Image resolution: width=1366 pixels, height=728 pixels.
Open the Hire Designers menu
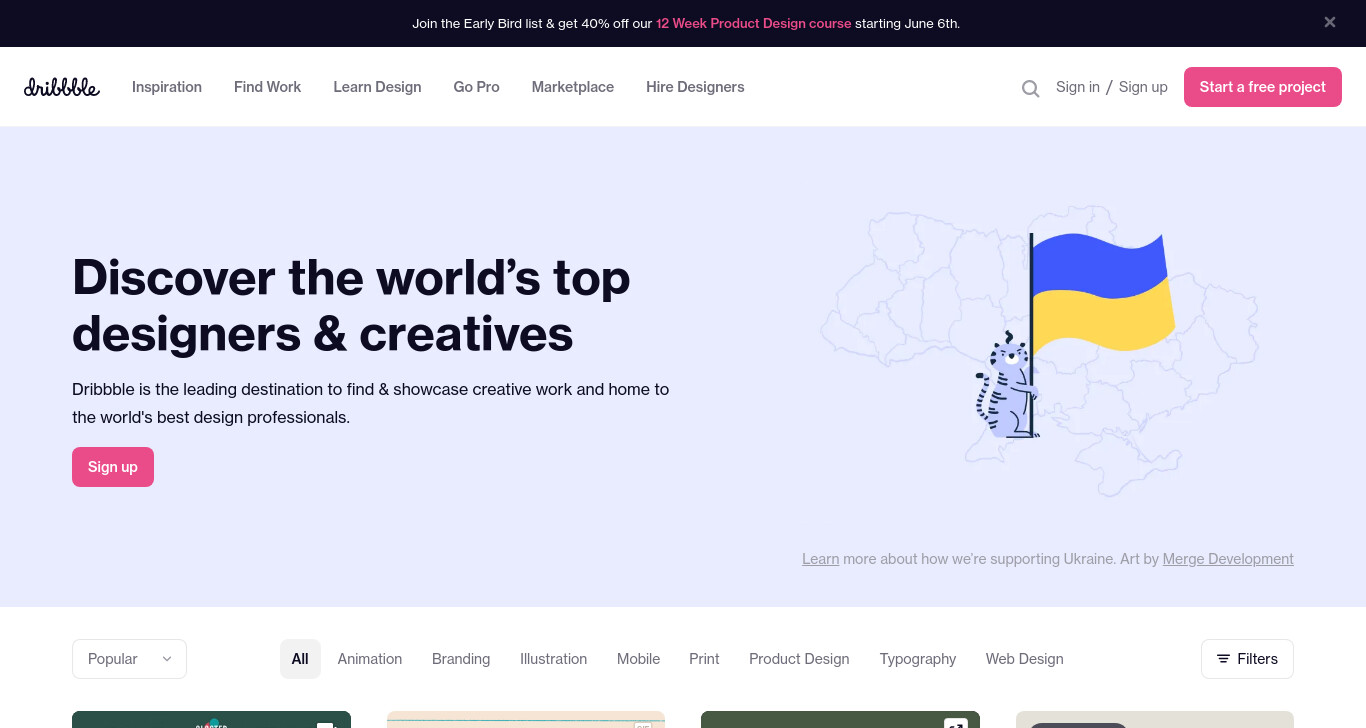click(x=695, y=87)
